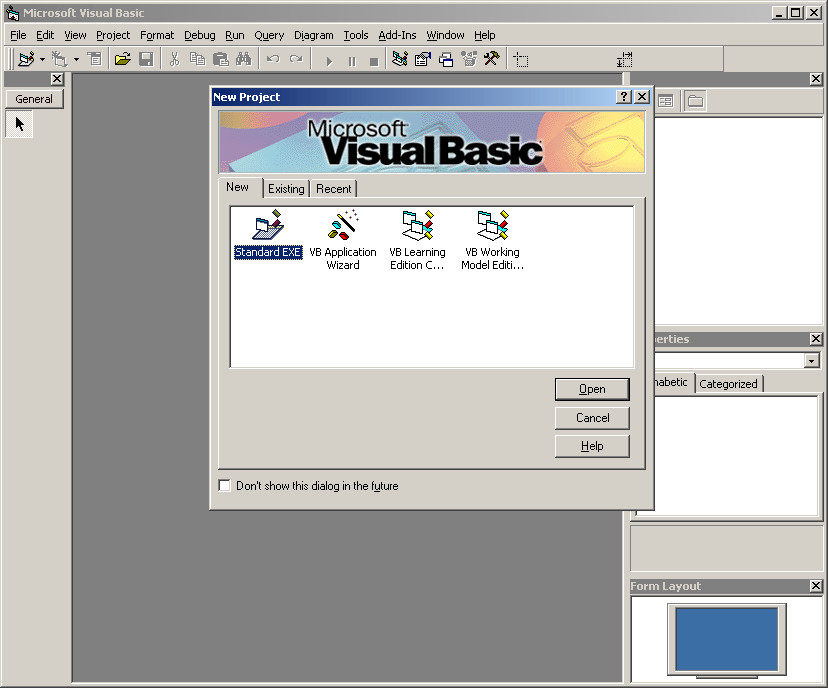
Task: Select the Standard EXE project icon
Action: (268, 234)
